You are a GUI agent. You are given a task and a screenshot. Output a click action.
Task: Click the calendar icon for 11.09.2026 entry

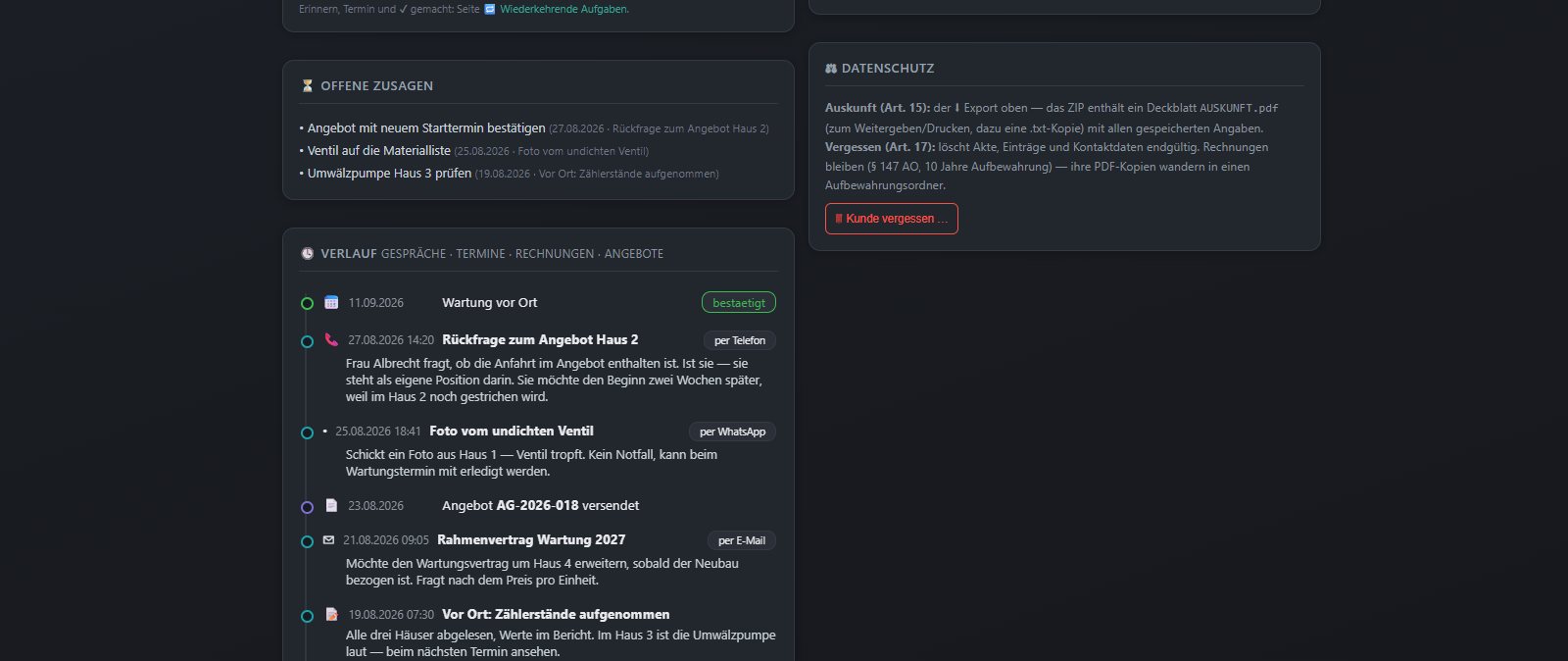[x=331, y=302]
